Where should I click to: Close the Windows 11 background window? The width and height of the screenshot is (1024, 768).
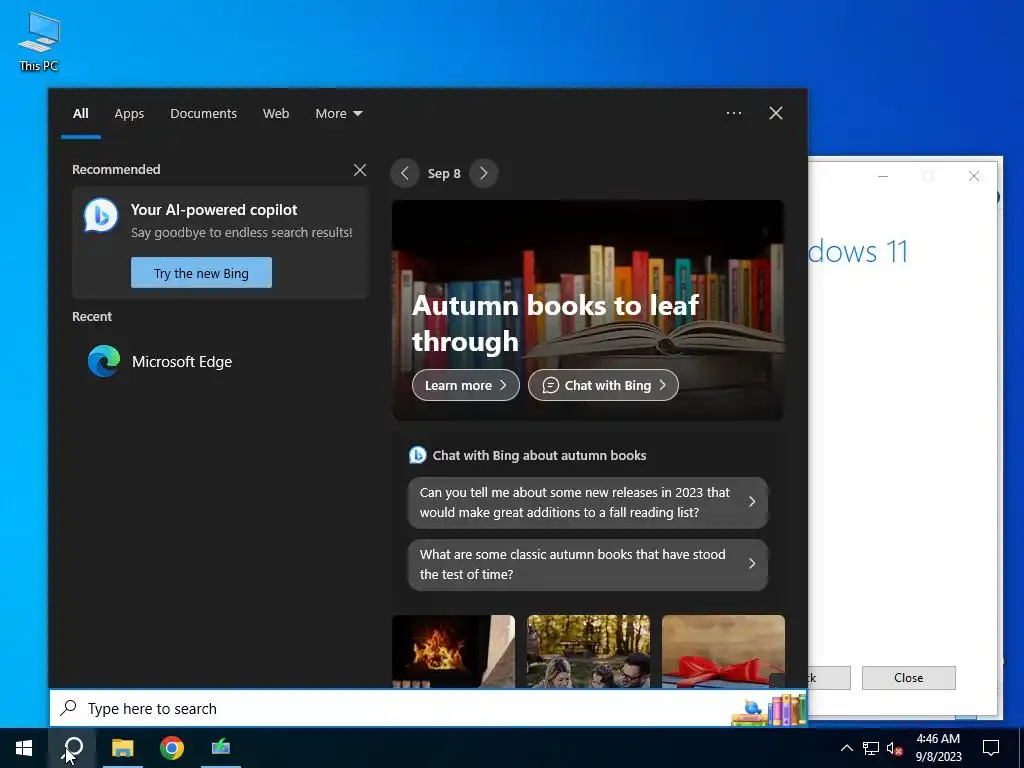click(x=974, y=176)
